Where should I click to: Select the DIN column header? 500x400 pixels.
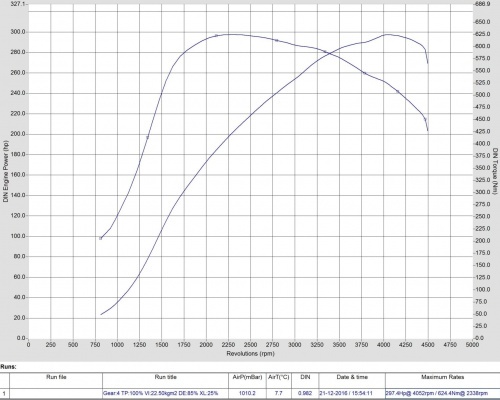305,377
